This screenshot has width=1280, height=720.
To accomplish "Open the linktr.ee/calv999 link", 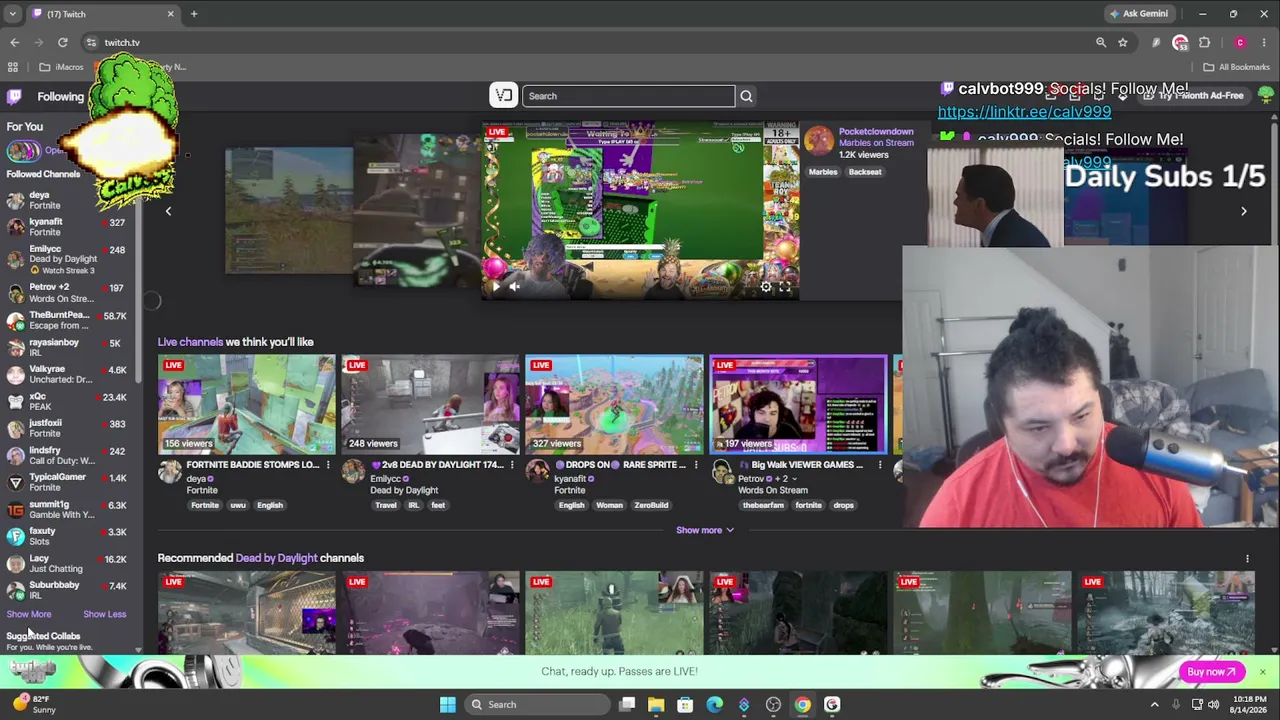I will pyautogui.click(x=1024, y=112).
